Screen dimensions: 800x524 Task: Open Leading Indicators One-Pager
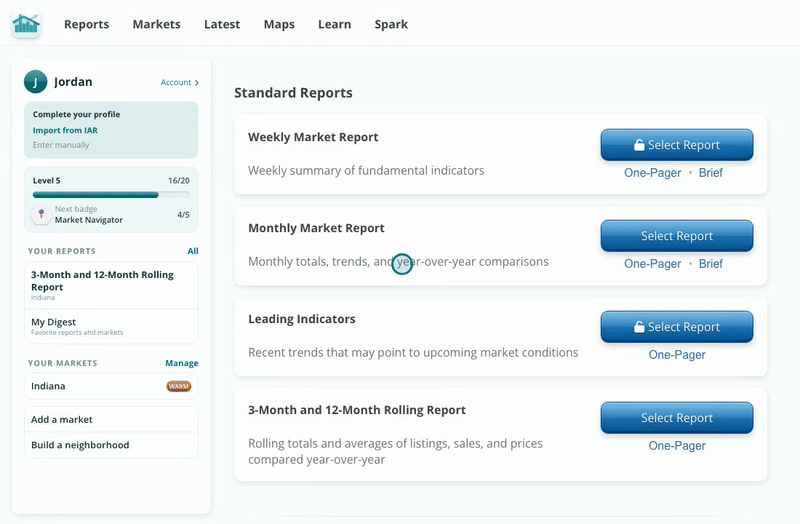coord(677,355)
